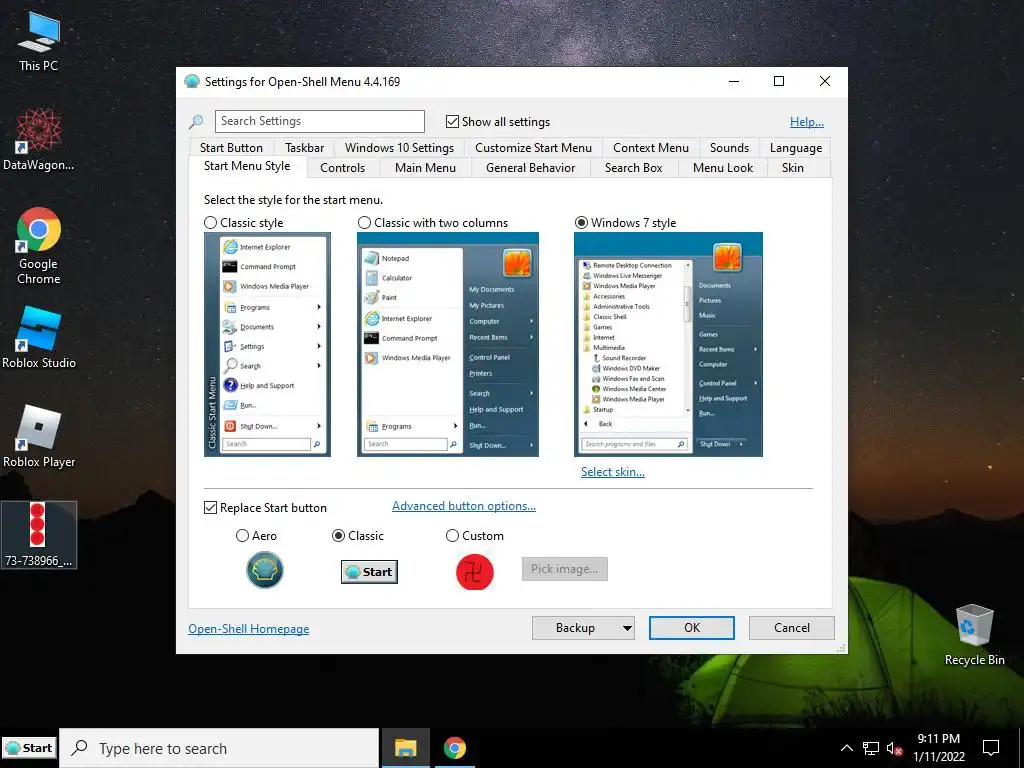
Task: Switch to Start Button tab
Action: pyautogui.click(x=231, y=148)
